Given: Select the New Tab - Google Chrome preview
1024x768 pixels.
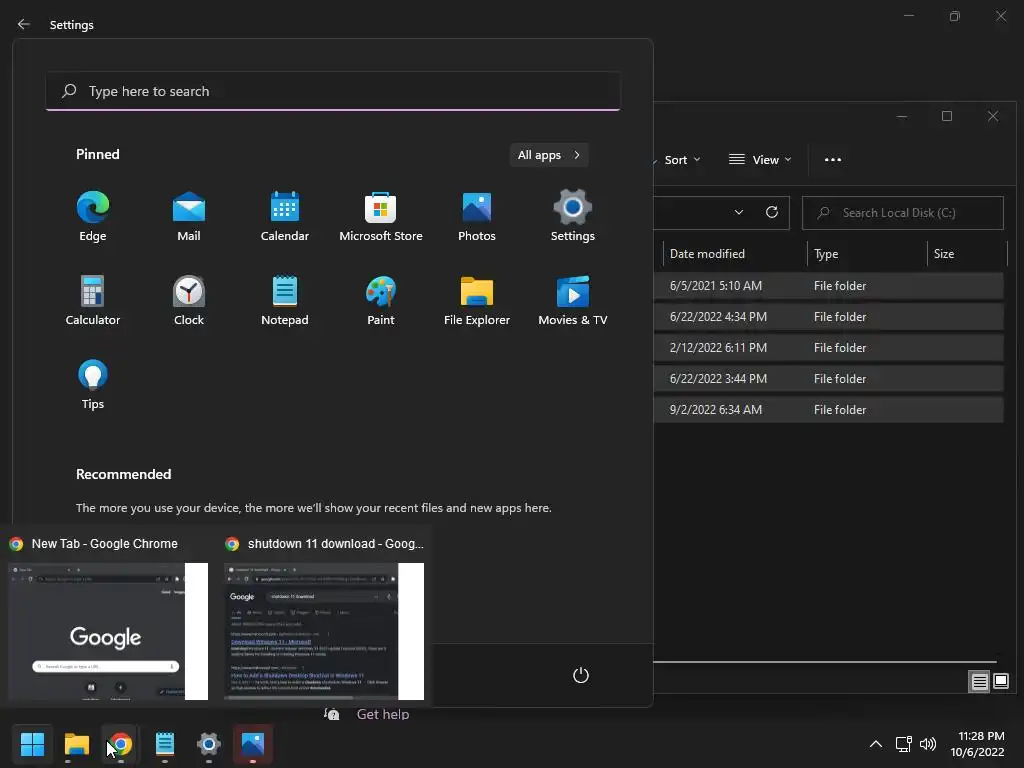Looking at the screenshot, I should (108, 618).
